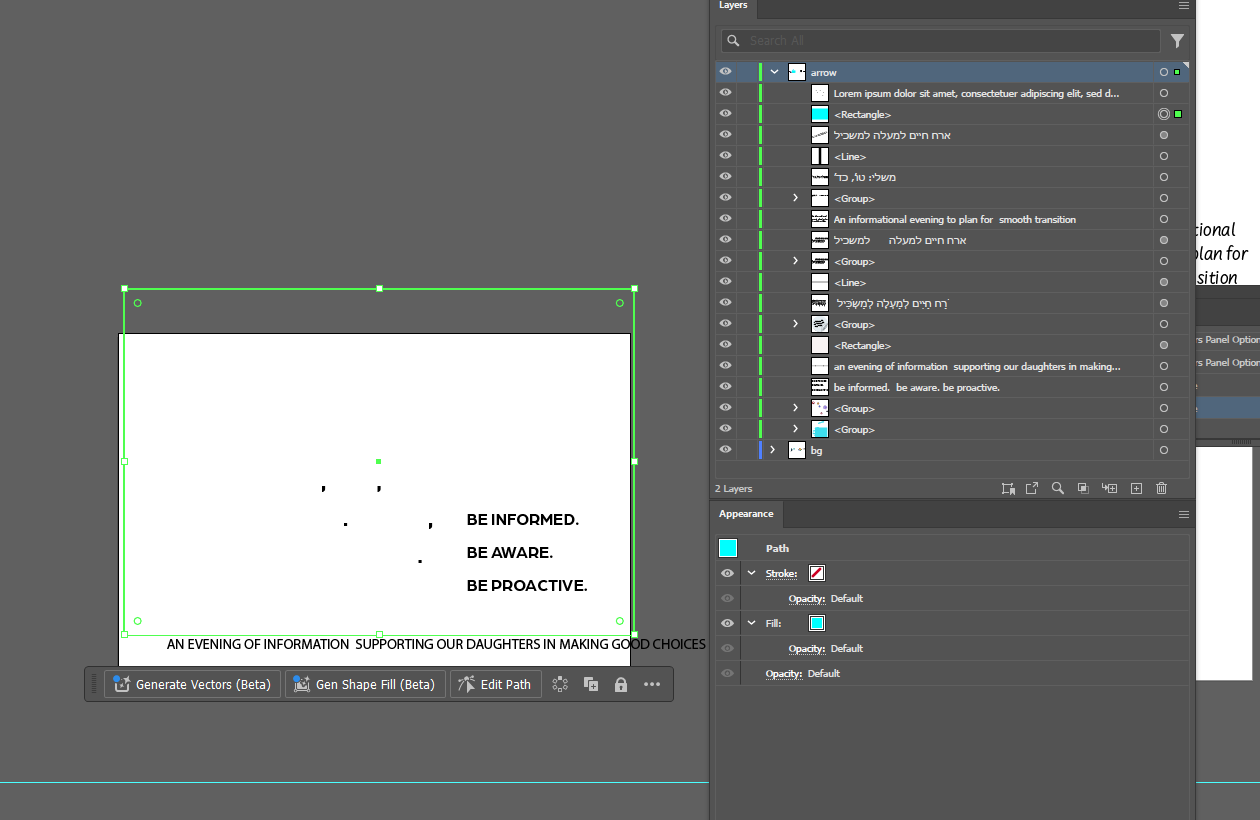Lock the selection using the task bar lock icon
Viewport: 1260px width, 820px height.
click(x=620, y=684)
